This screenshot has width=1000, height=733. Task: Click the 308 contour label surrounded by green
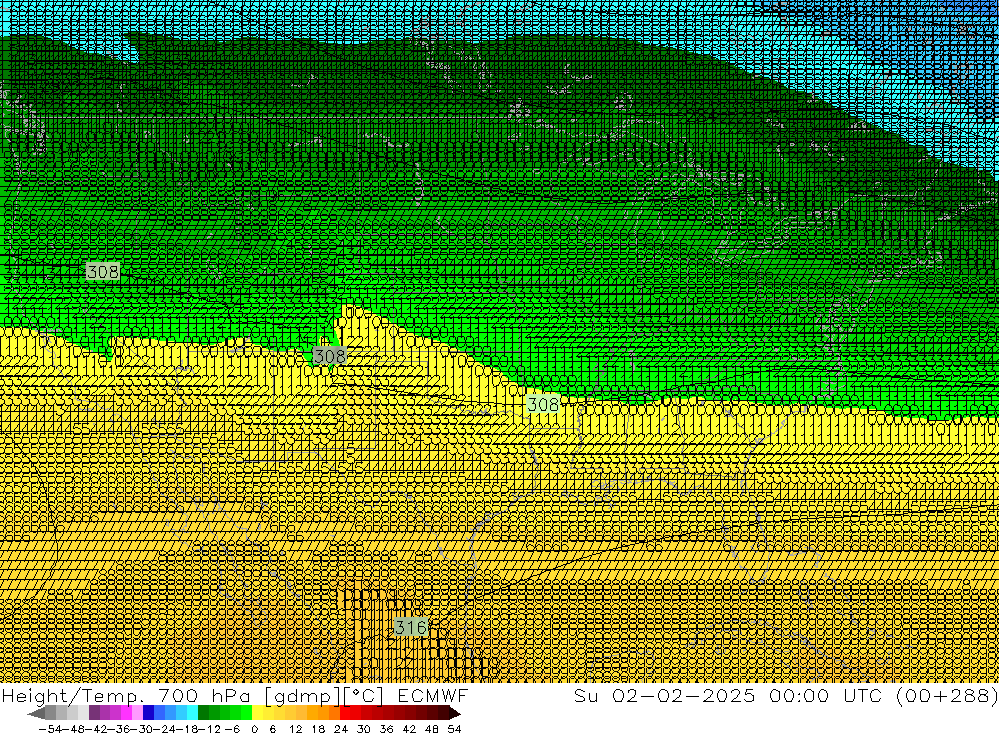(x=103, y=272)
